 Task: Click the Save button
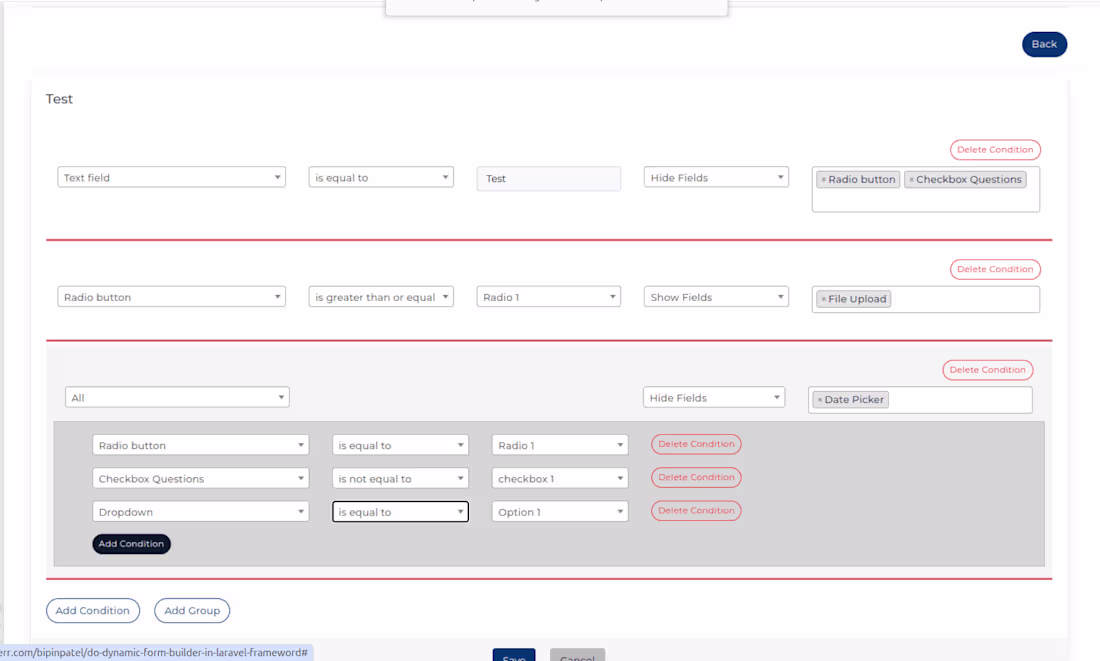coord(514,655)
